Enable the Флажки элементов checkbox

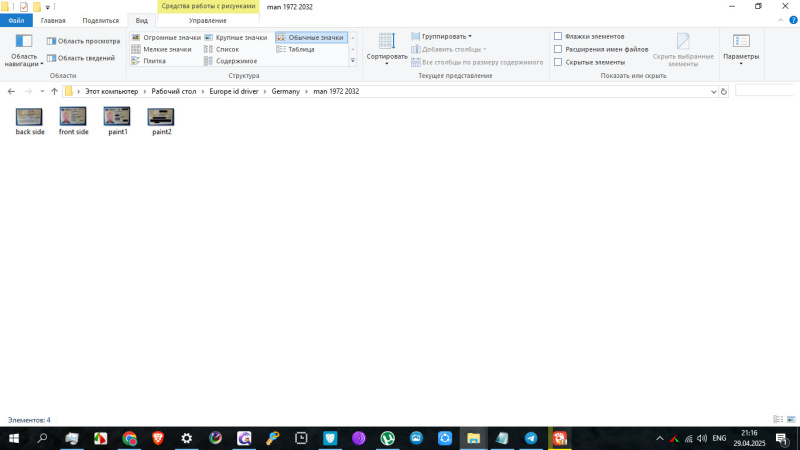[558, 36]
